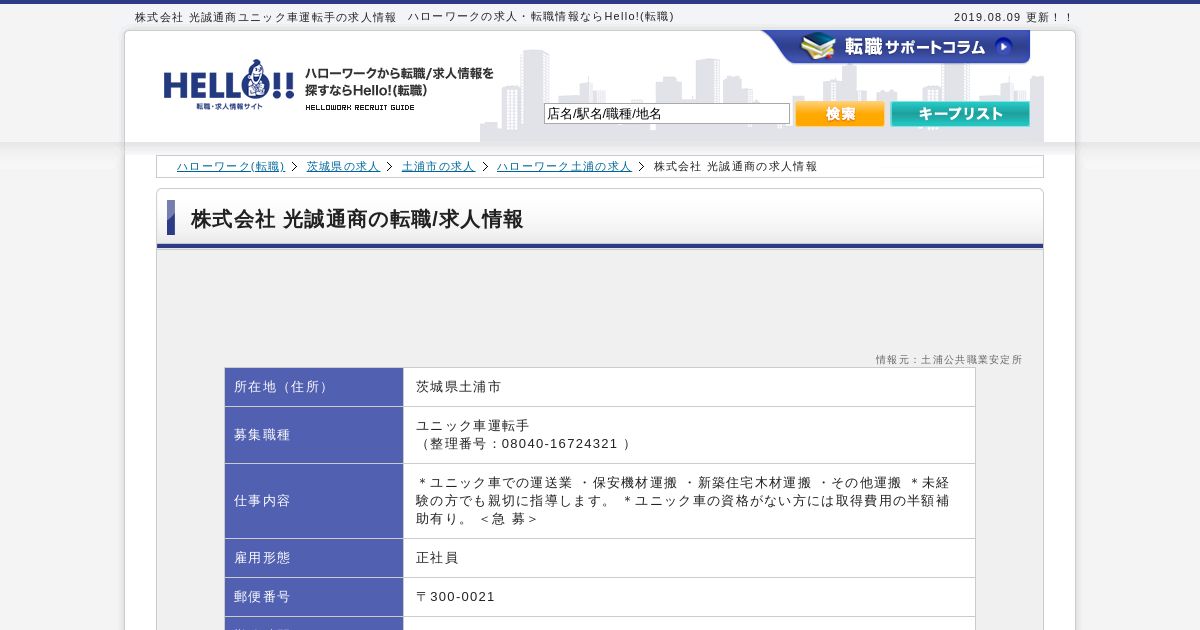Click the 情報元:土浦公共職業安定所 note
The height and width of the screenshot is (630, 1200).
(949, 360)
